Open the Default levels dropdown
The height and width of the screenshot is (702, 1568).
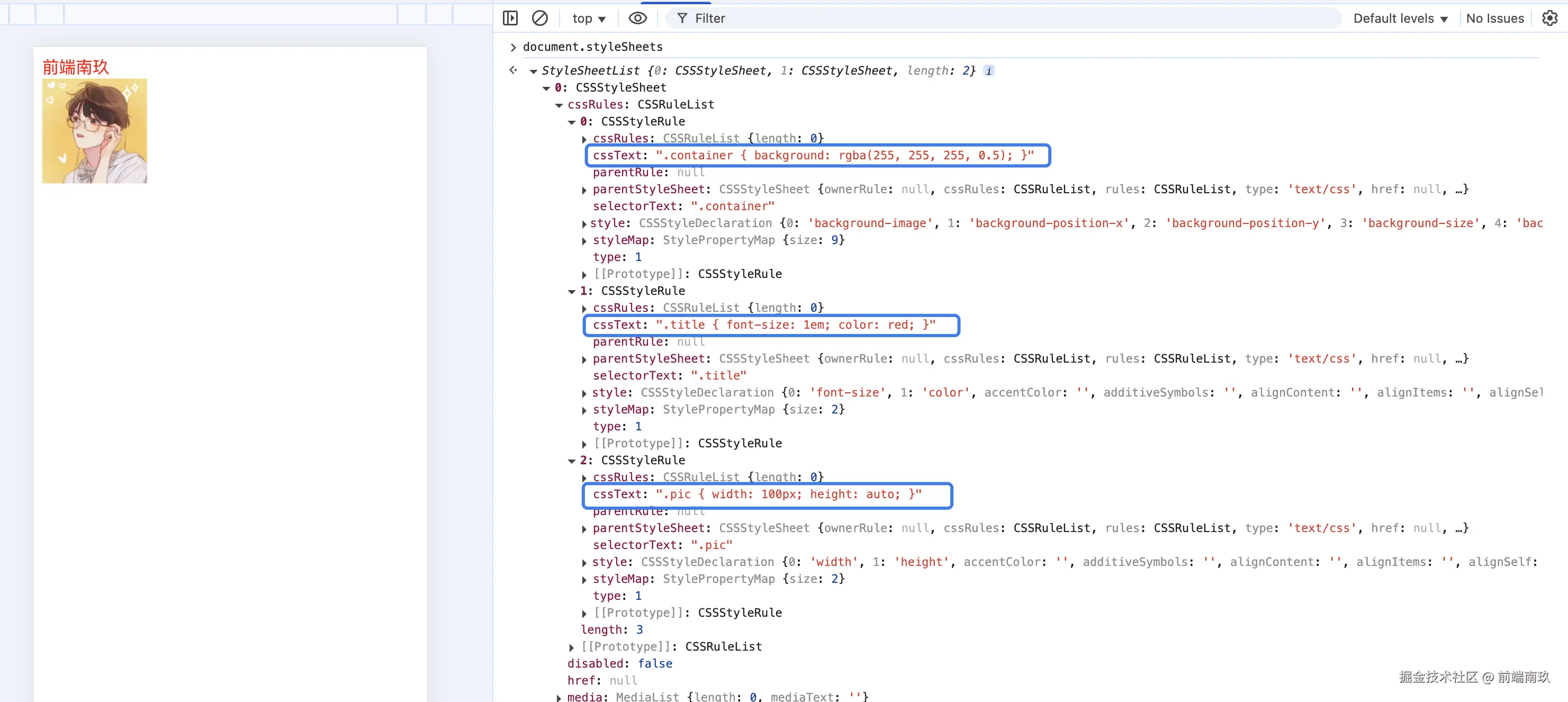point(1400,19)
